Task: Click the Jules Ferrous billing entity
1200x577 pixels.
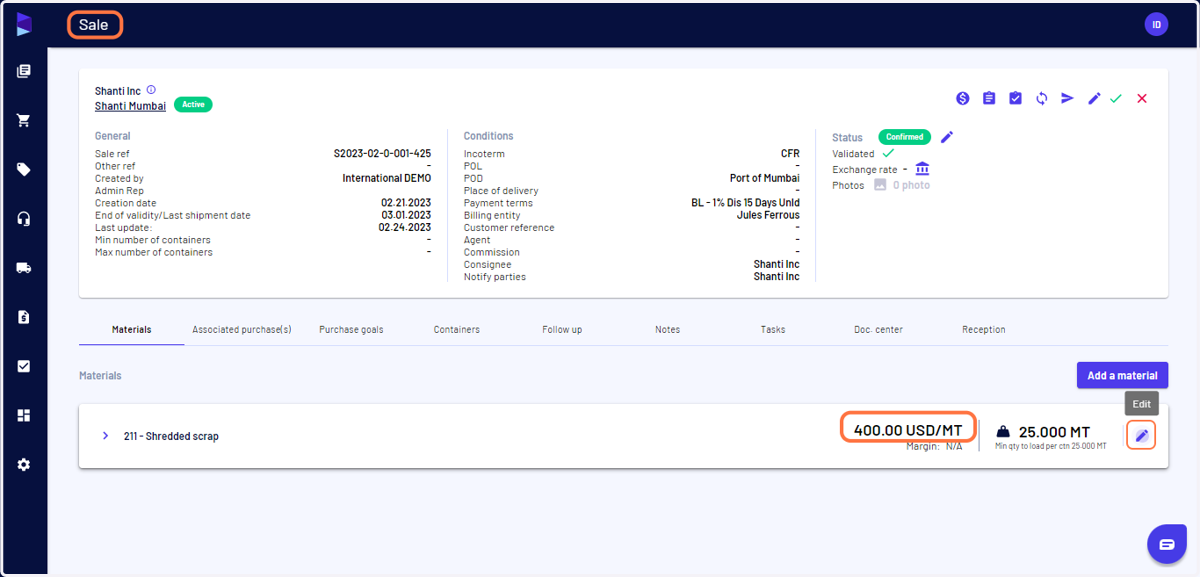Action: (768, 215)
